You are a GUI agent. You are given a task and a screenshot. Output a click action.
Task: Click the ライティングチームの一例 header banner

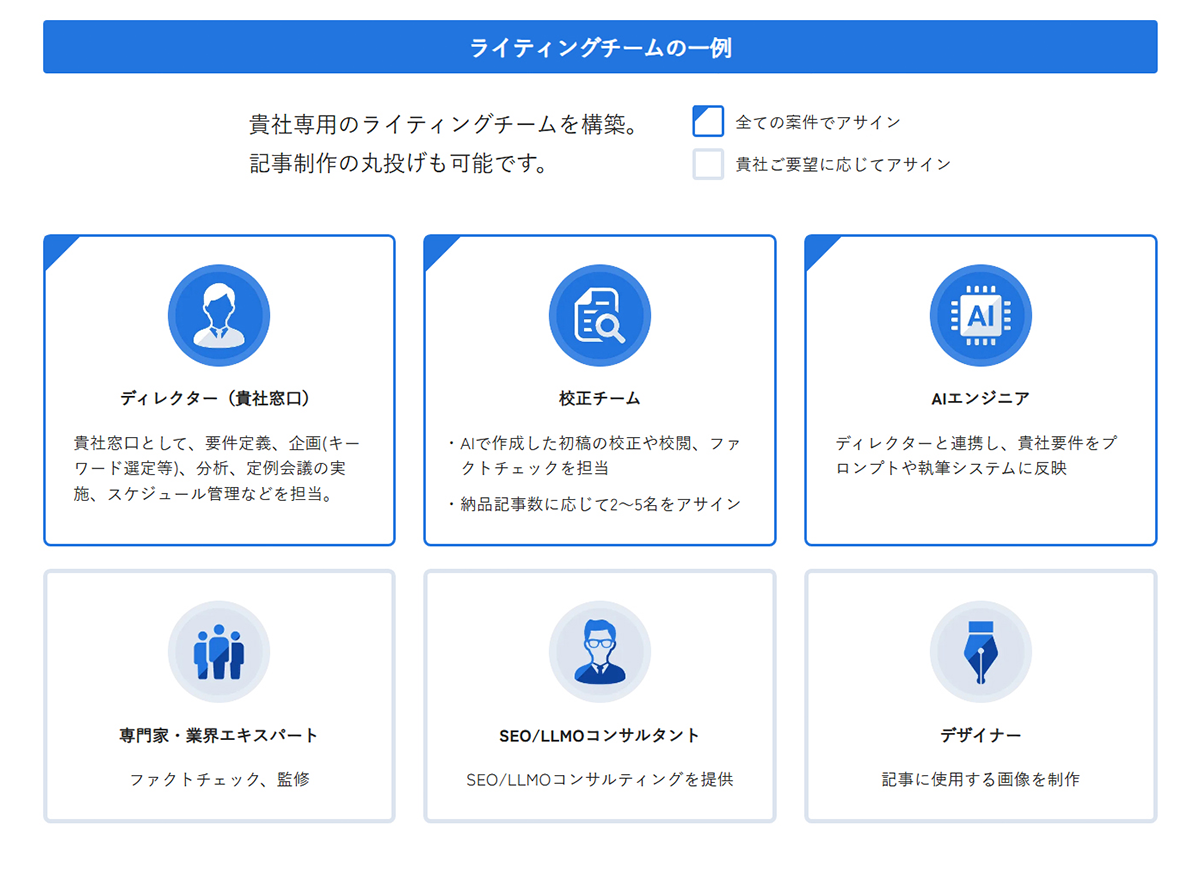pyautogui.click(x=600, y=46)
